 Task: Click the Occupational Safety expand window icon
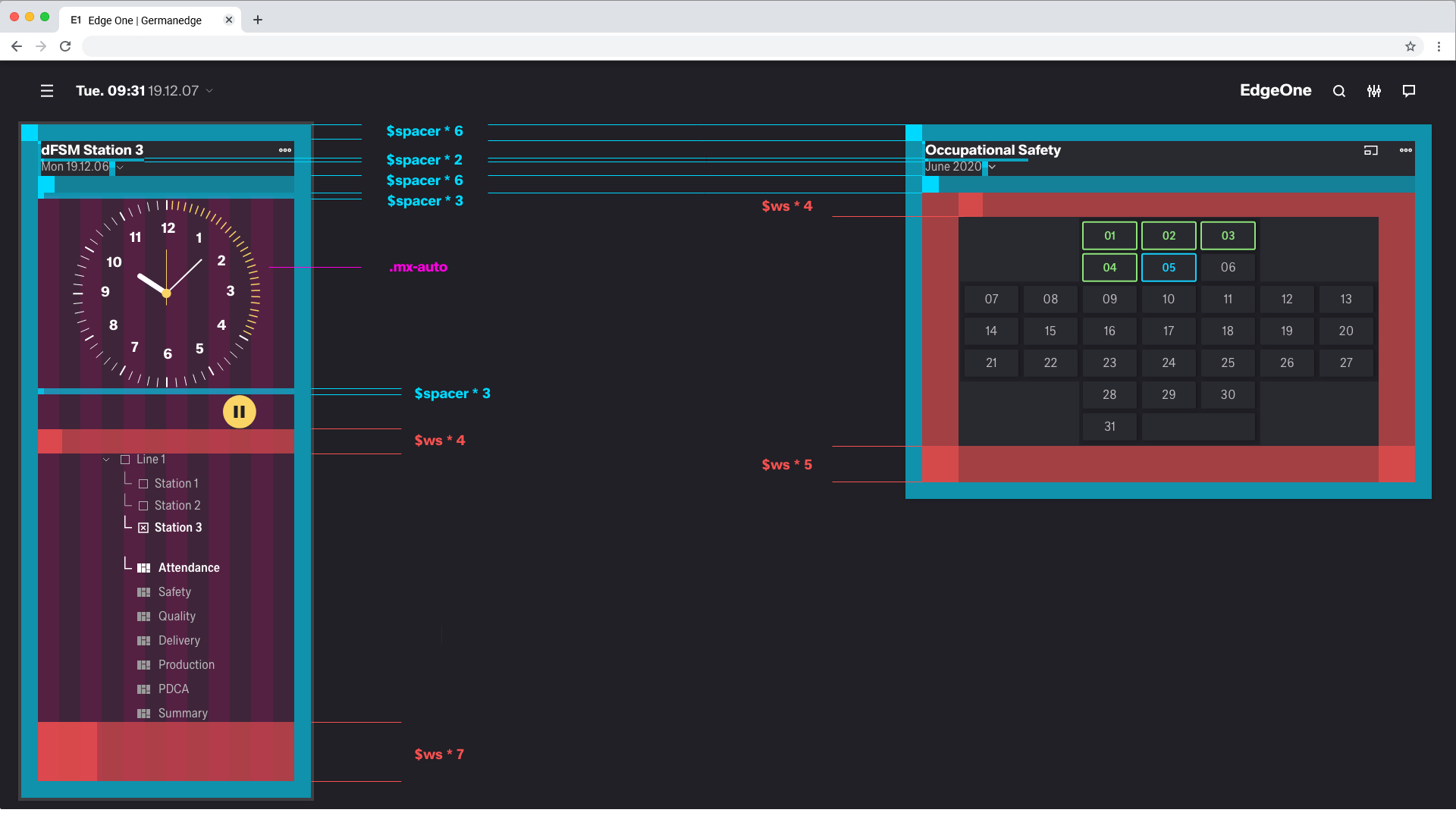(1370, 150)
